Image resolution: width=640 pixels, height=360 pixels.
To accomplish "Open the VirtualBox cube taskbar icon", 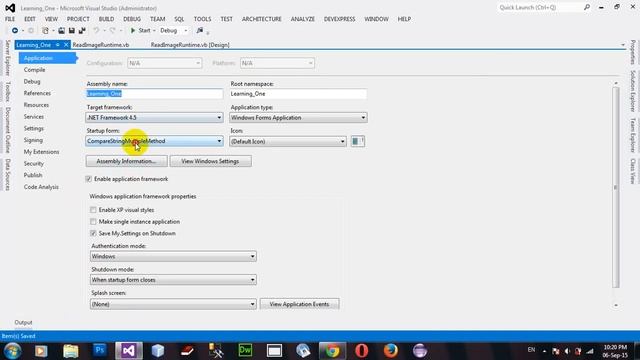I will 158,351.
